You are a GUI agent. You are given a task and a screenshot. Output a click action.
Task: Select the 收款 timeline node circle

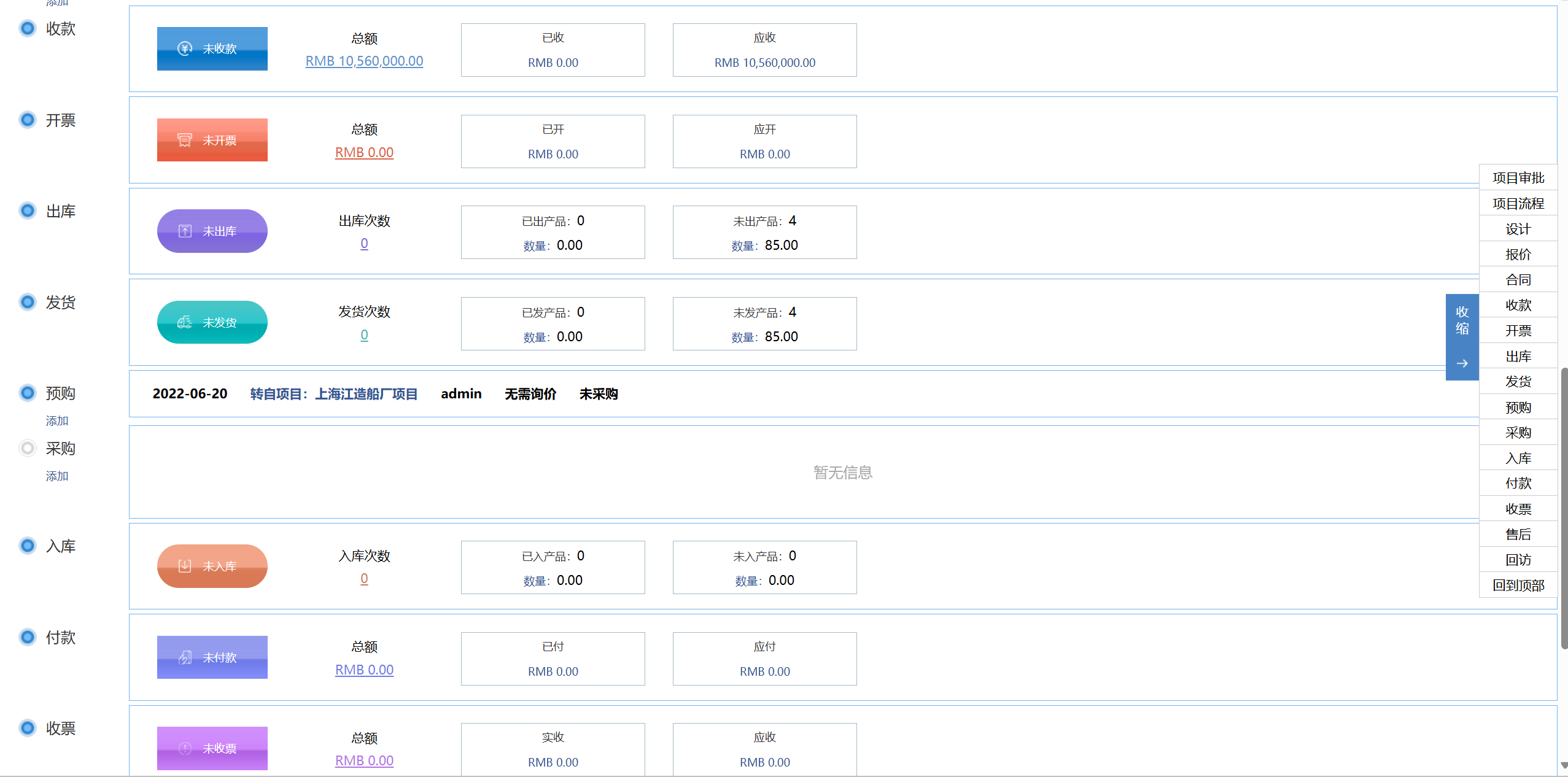pos(28,28)
